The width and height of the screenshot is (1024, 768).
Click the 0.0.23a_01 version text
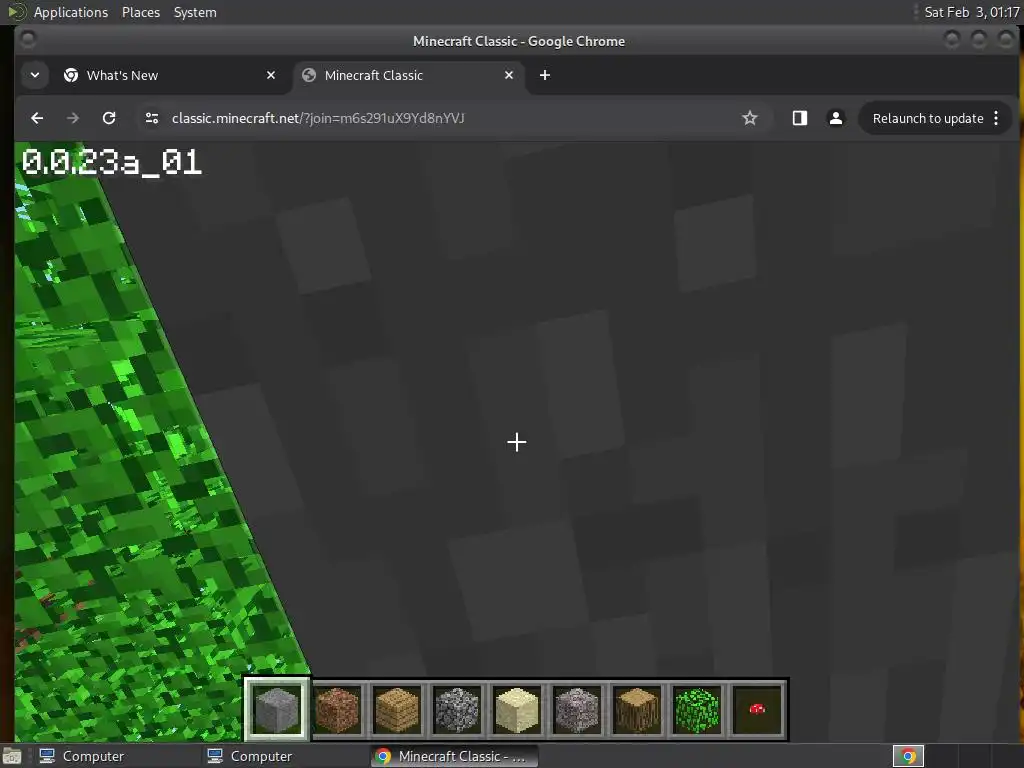pyautogui.click(x=112, y=162)
